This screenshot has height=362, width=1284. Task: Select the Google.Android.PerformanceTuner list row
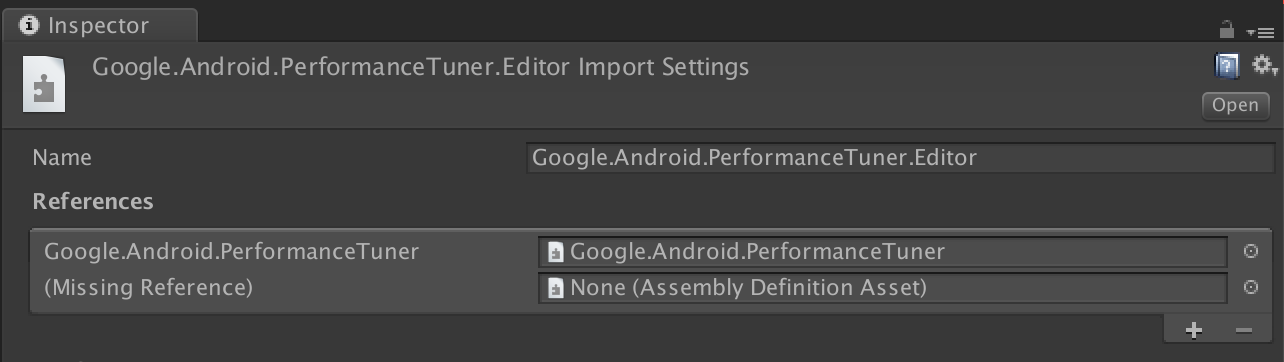650,251
